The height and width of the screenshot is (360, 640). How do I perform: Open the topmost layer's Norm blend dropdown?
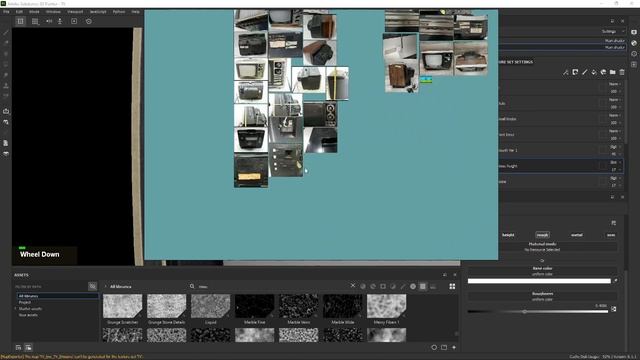(614, 84)
